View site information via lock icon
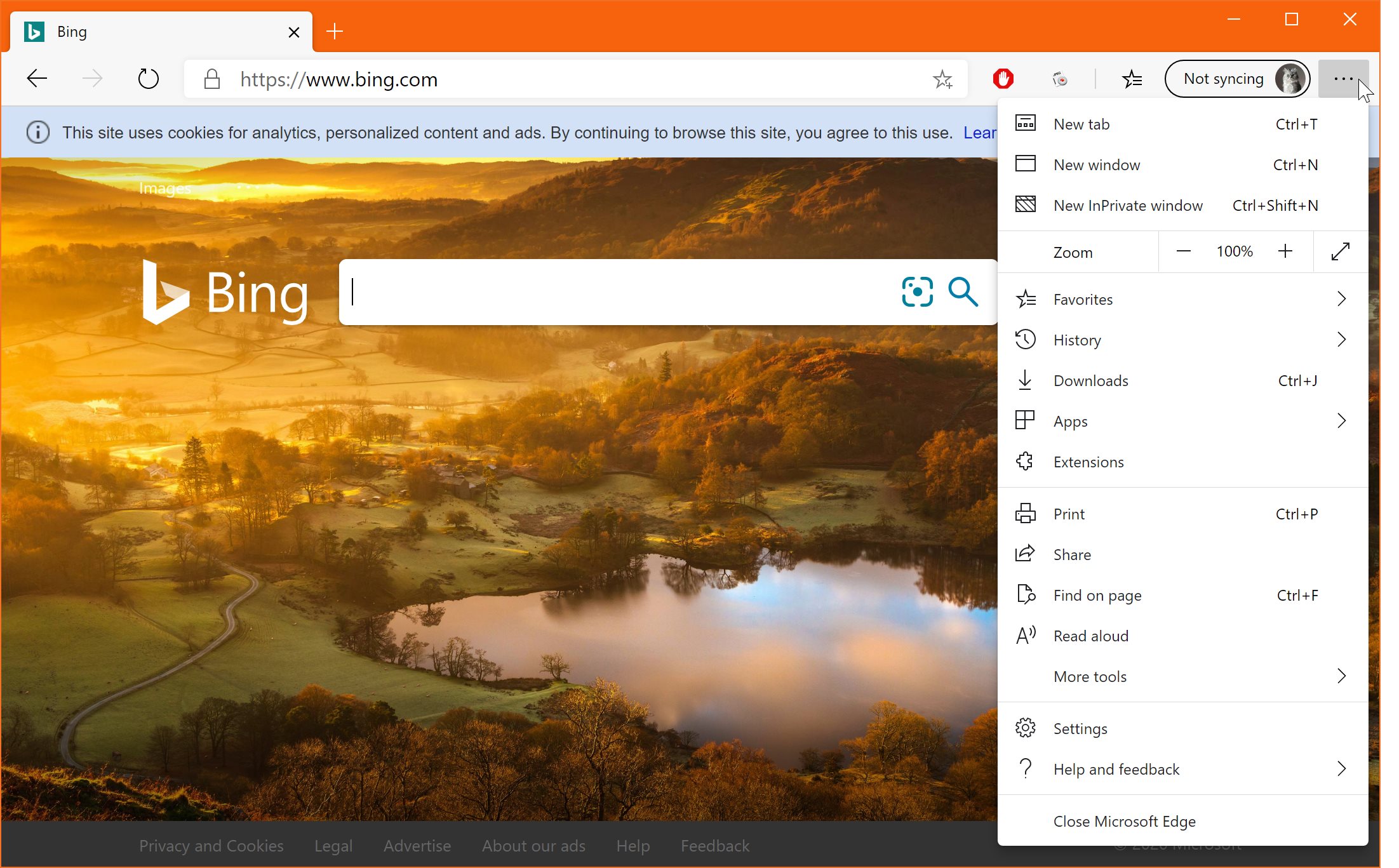The width and height of the screenshot is (1399, 868). click(212, 79)
